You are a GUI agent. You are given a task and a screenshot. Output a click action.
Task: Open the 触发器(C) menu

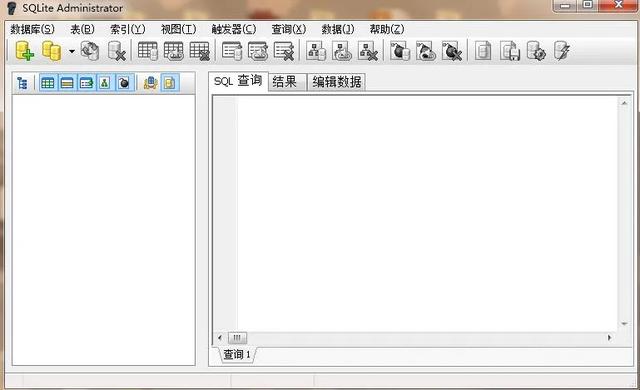[233, 29]
